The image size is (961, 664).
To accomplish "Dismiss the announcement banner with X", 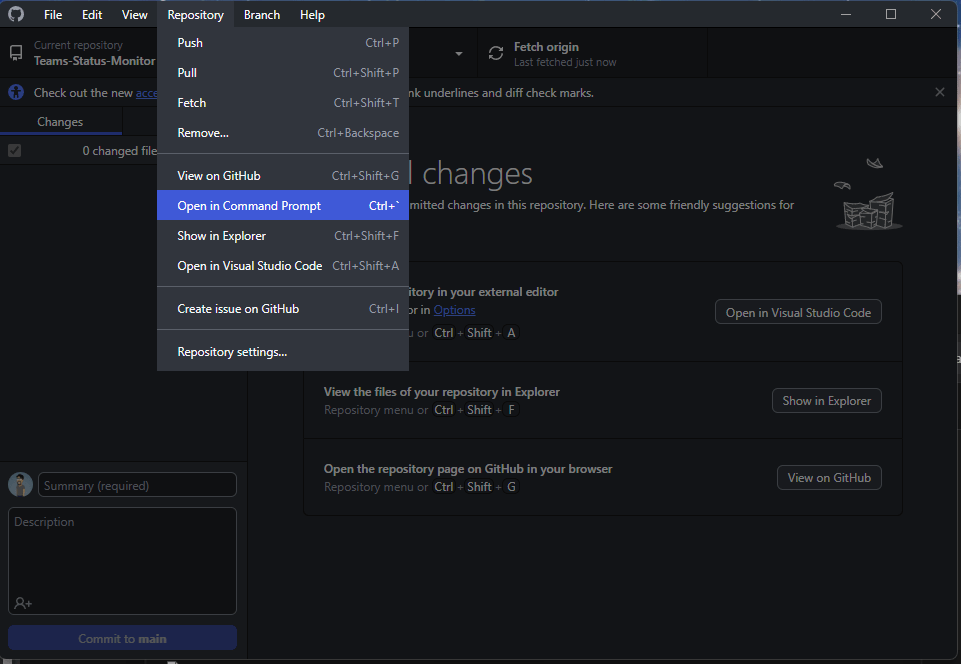I will 939,92.
